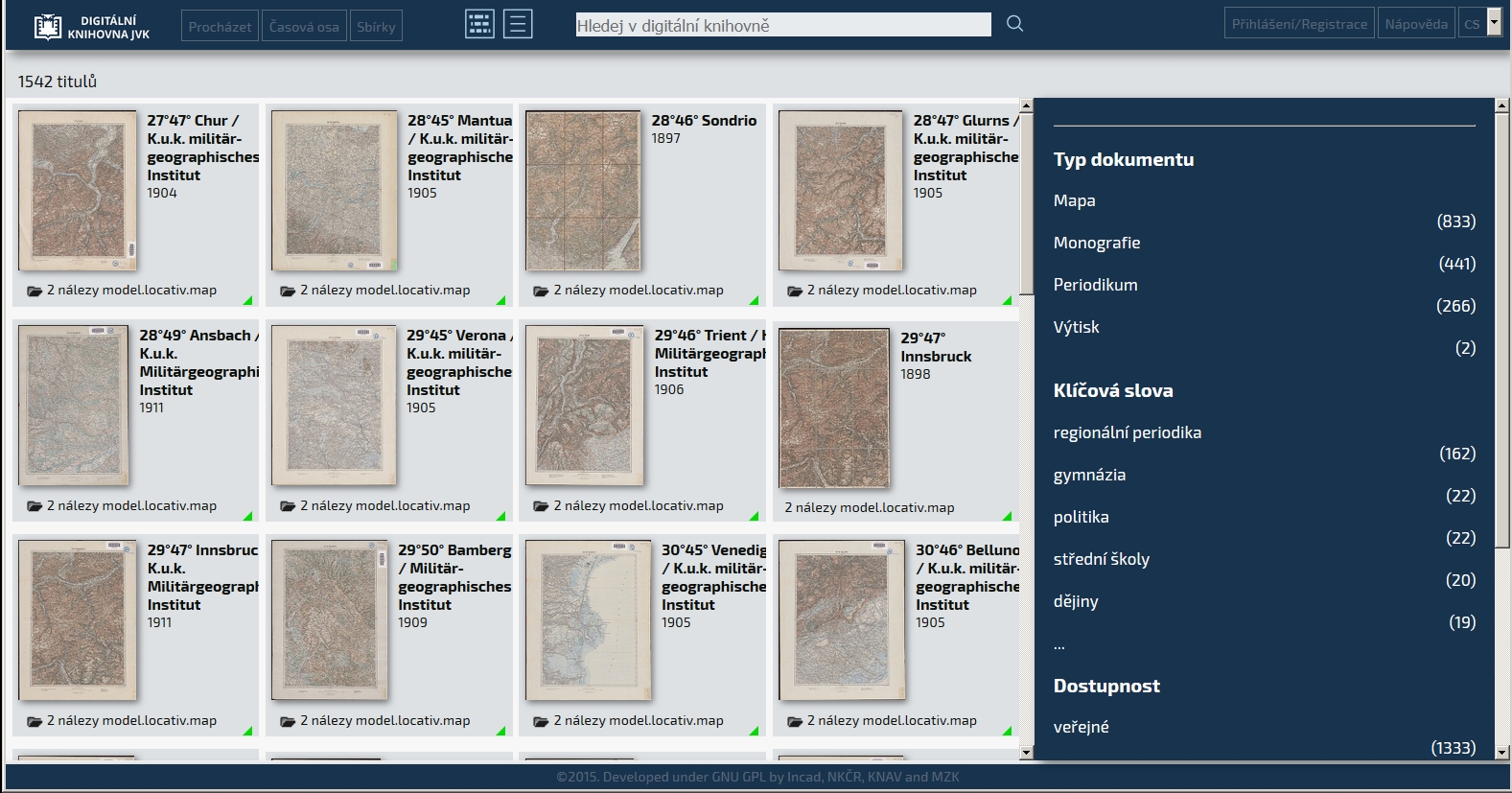The width and height of the screenshot is (1512, 793).
Task: Filter by document type Monografie
Action: coord(1097,243)
